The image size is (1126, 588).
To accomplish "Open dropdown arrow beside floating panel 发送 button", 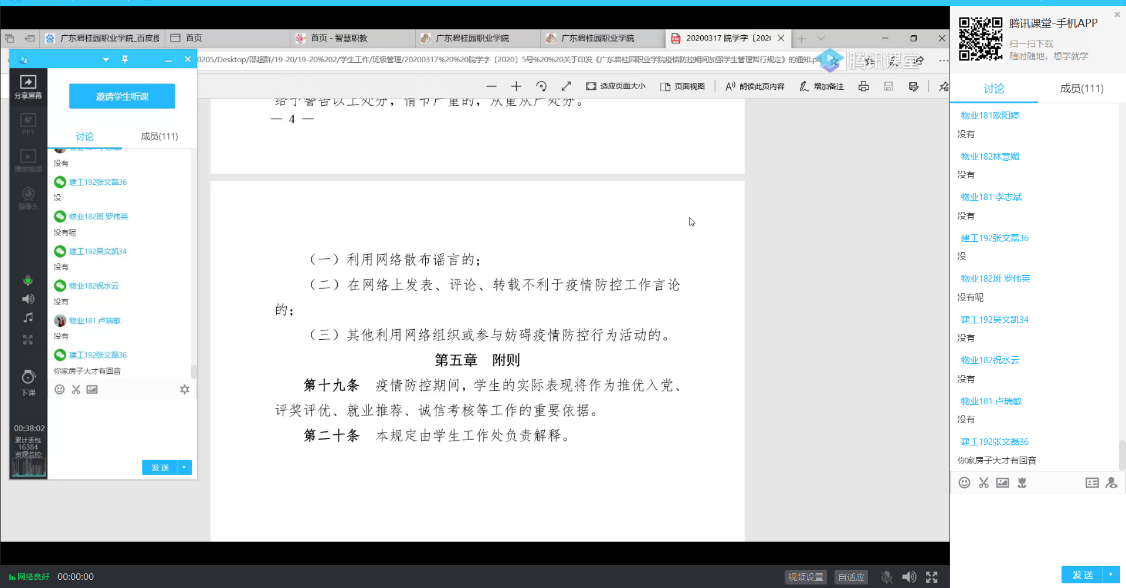I will (x=185, y=467).
